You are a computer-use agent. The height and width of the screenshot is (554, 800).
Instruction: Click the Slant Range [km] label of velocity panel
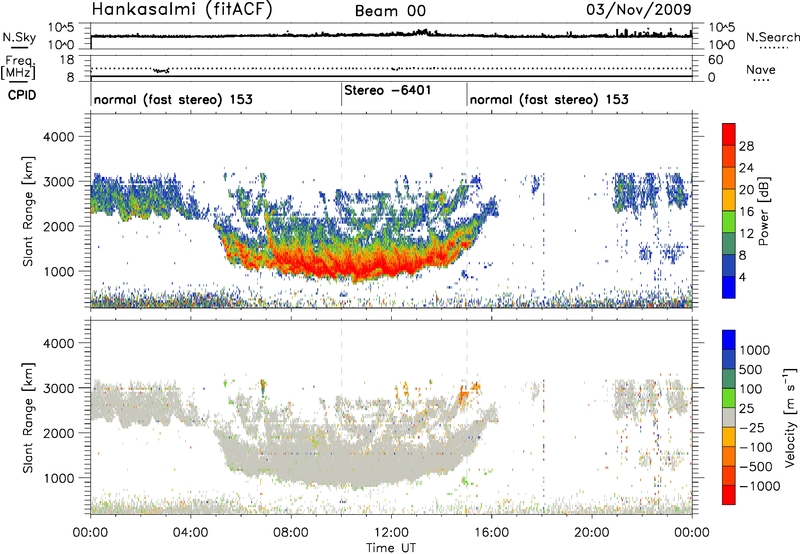click(x=28, y=418)
